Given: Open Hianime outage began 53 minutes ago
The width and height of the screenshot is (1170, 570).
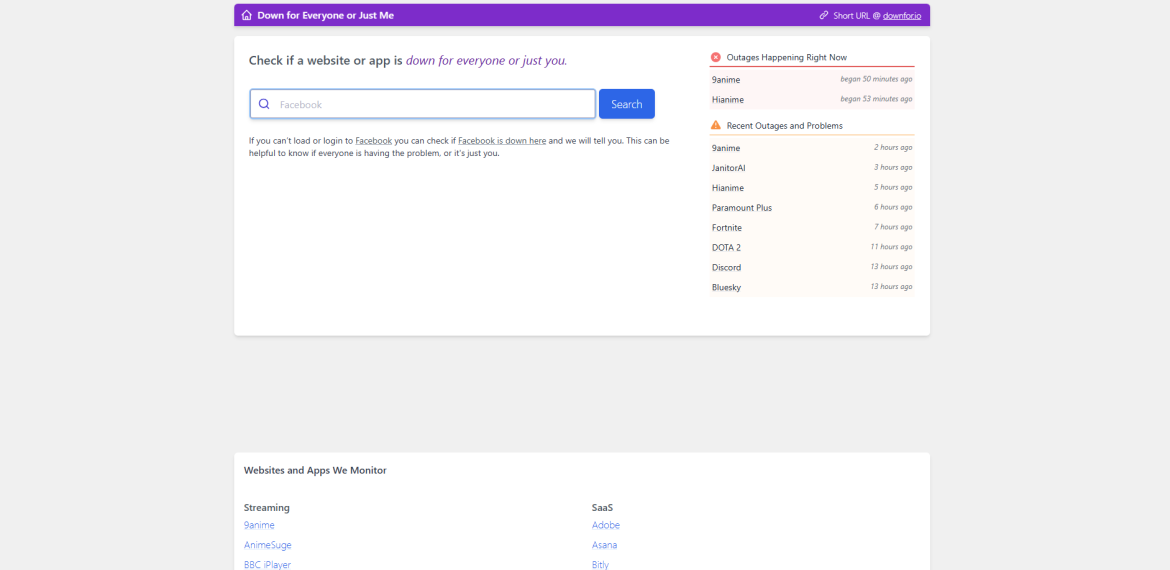Looking at the screenshot, I should pyautogui.click(x=812, y=99).
